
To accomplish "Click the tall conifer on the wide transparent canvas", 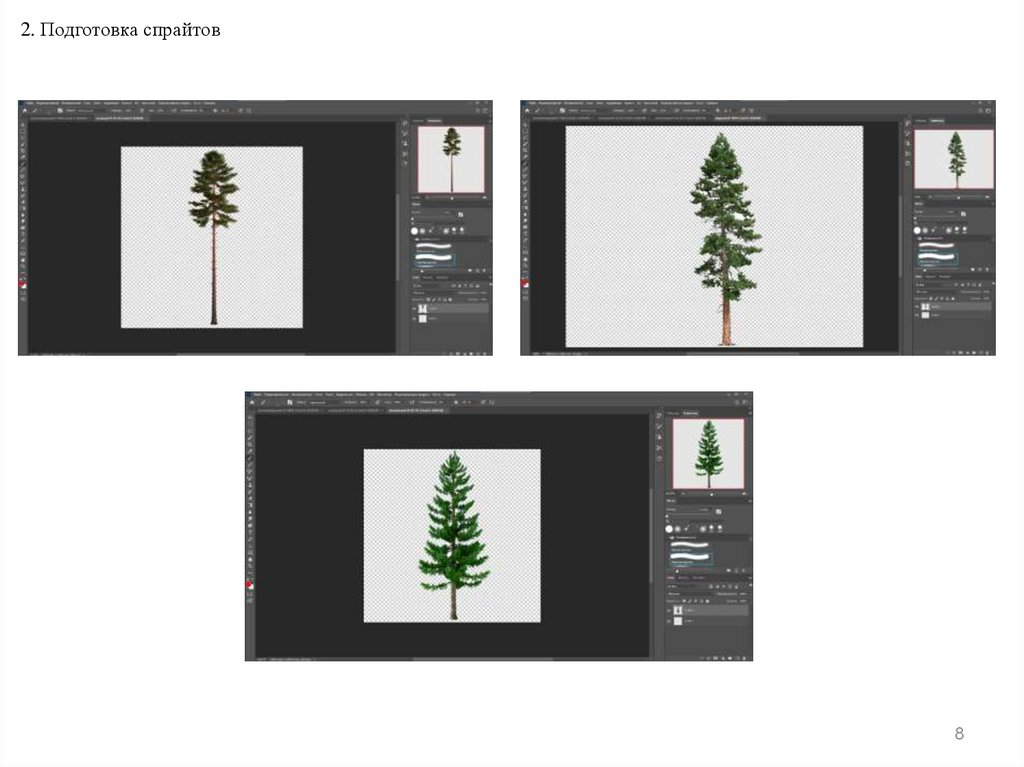I will click(725, 238).
